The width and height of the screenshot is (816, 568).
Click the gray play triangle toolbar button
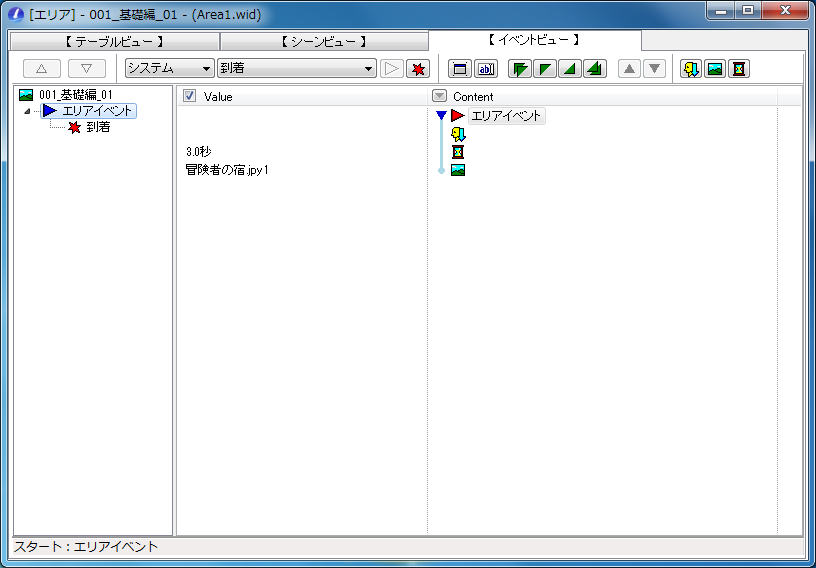tap(392, 69)
